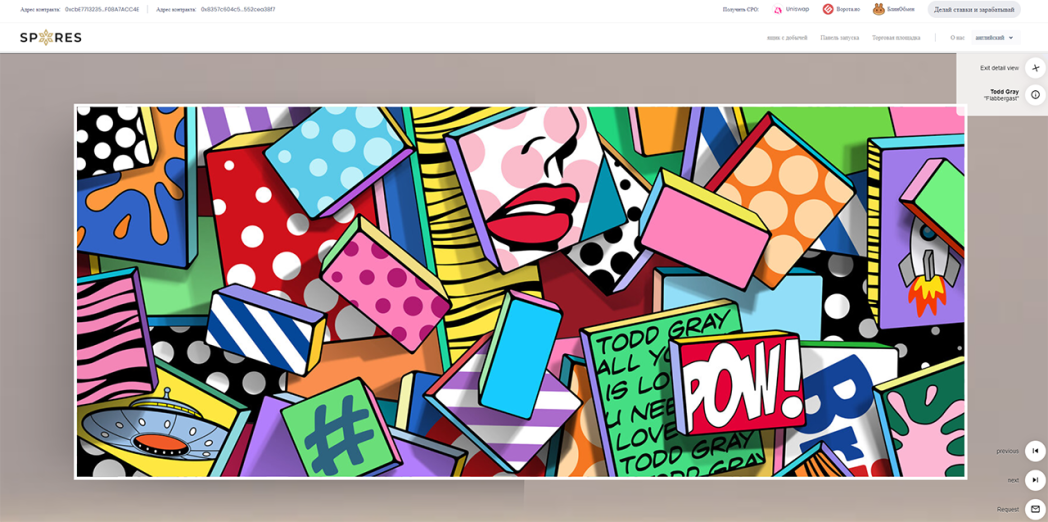Open the 'О нас' menu item
This screenshot has width=1048, height=522.
(x=957, y=37)
